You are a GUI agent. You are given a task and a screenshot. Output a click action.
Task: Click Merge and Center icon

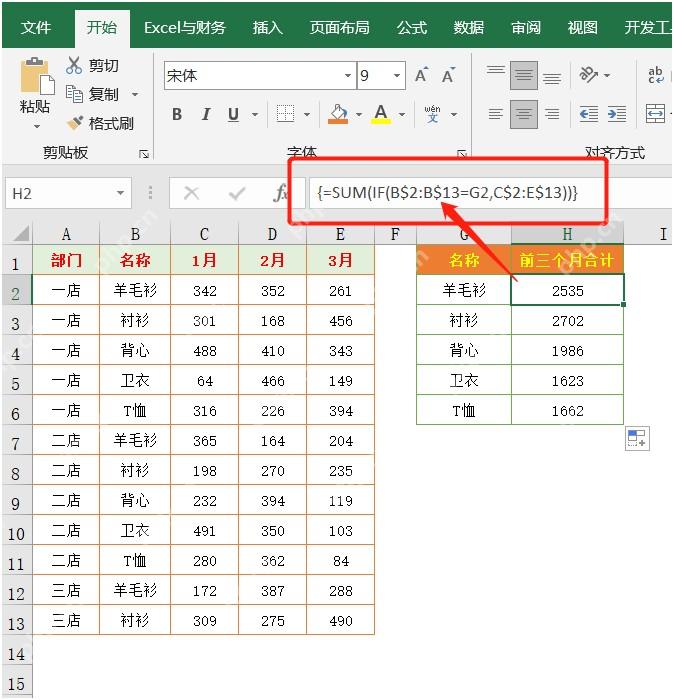[x=655, y=114]
